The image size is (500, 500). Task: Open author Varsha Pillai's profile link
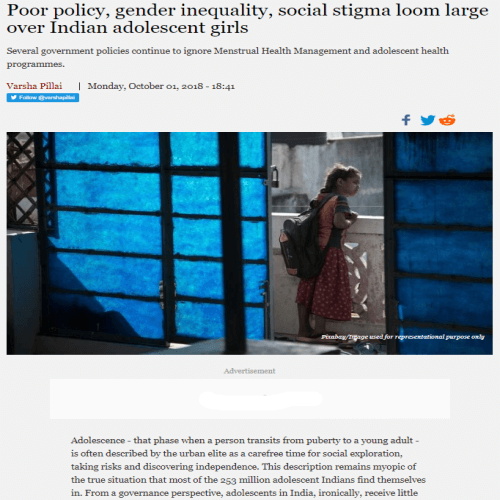pos(34,86)
